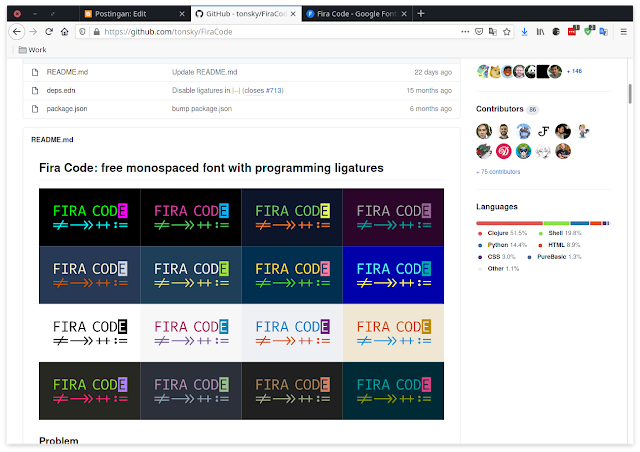Open commit bump package.json
Image resolution: width=640 pixels, height=452 pixels.
tap(202, 109)
